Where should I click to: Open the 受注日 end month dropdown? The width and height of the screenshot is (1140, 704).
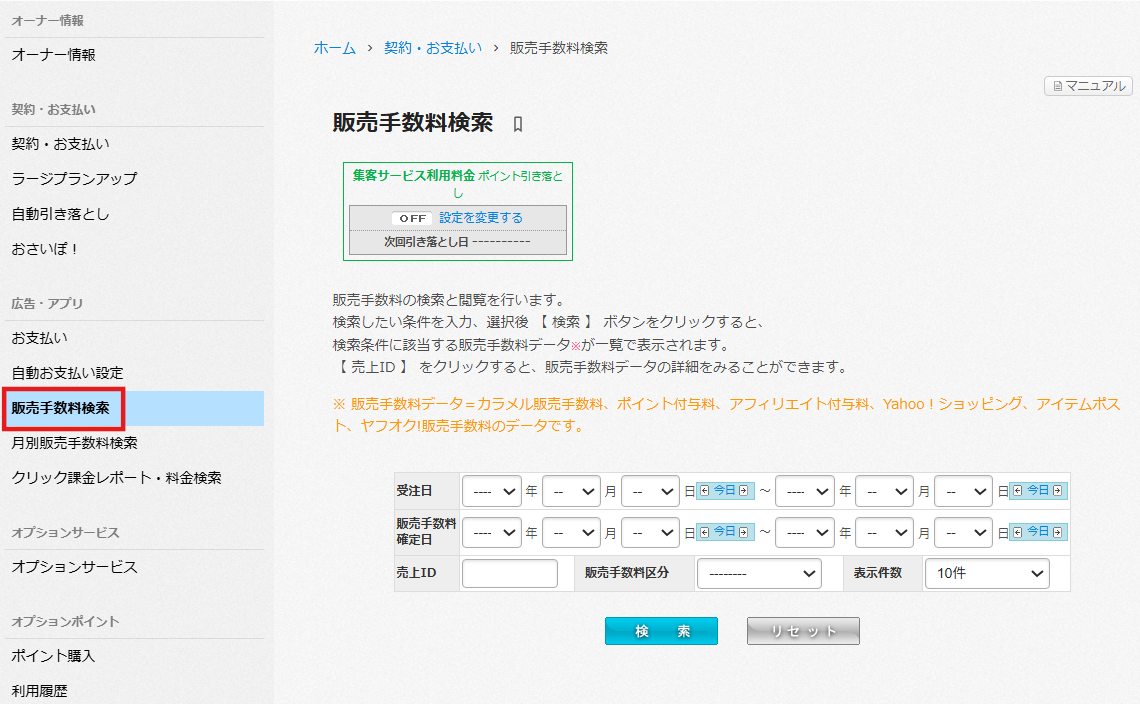coord(884,490)
